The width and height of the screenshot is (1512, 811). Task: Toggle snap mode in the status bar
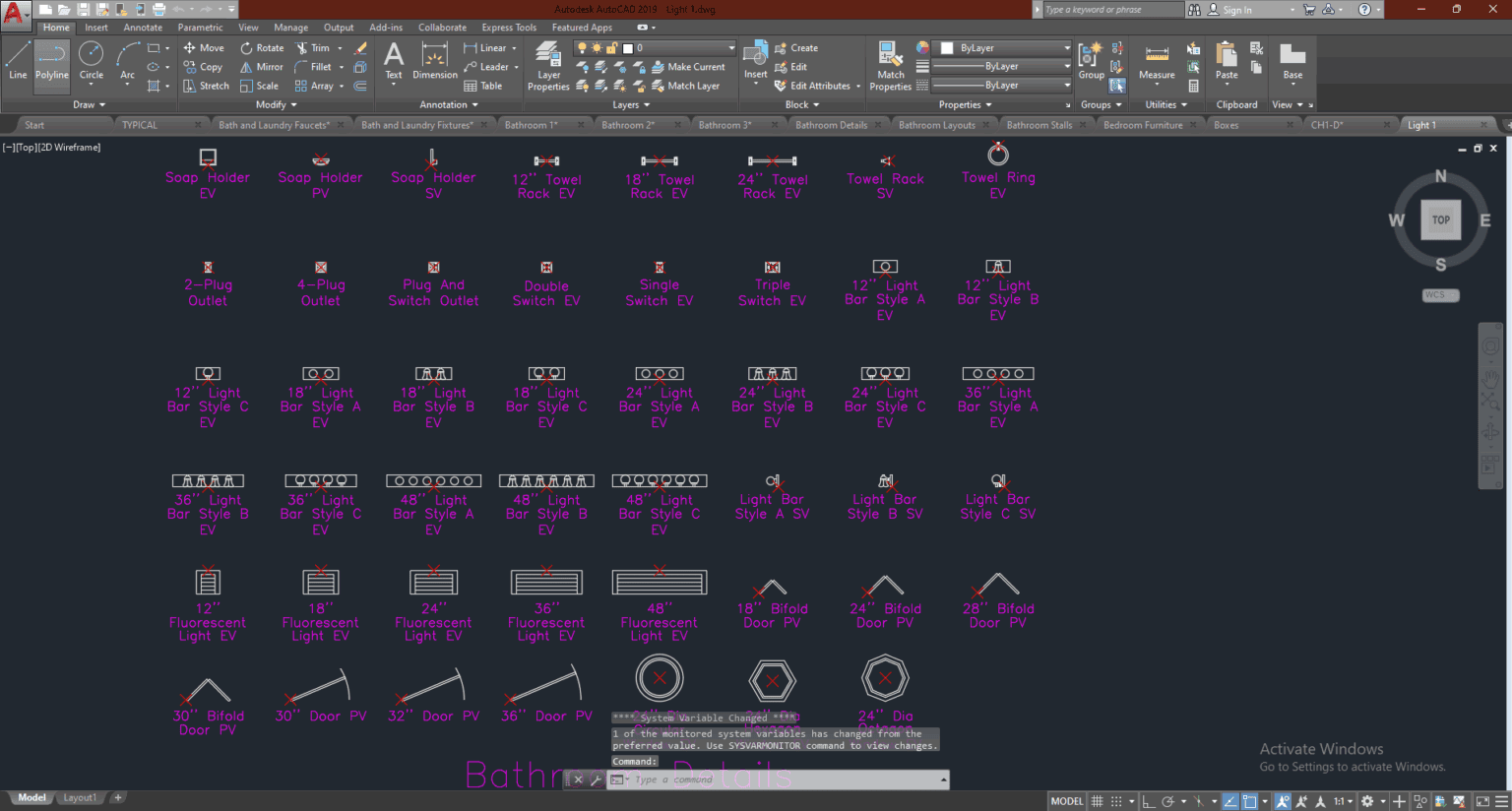pyautogui.click(x=1118, y=801)
